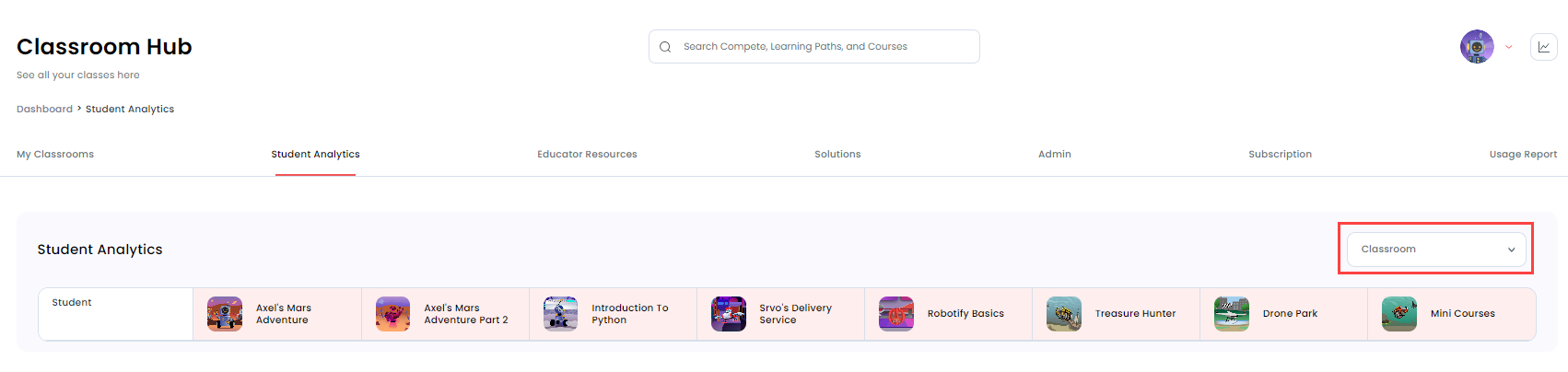Click the Axel's Mars Adventure Part 2 icon
Image resolution: width=1568 pixels, height=372 pixels.
pyautogui.click(x=392, y=314)
